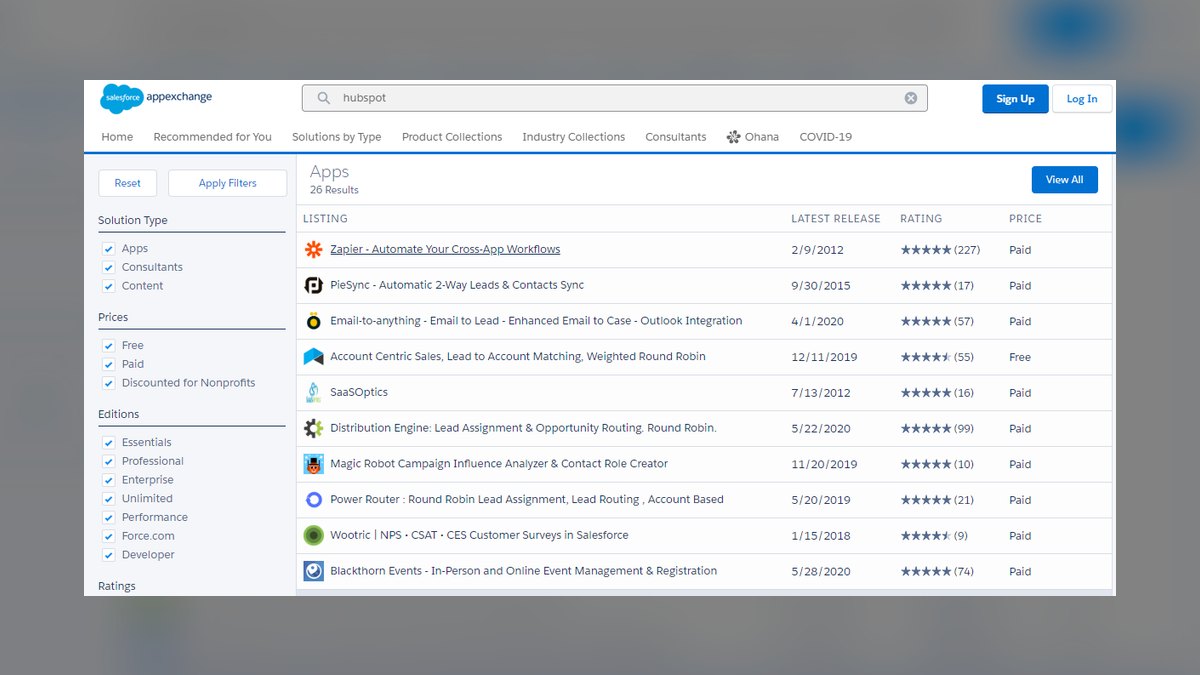Click the View All button
1200x675 pixels.
coord(1064,180)
